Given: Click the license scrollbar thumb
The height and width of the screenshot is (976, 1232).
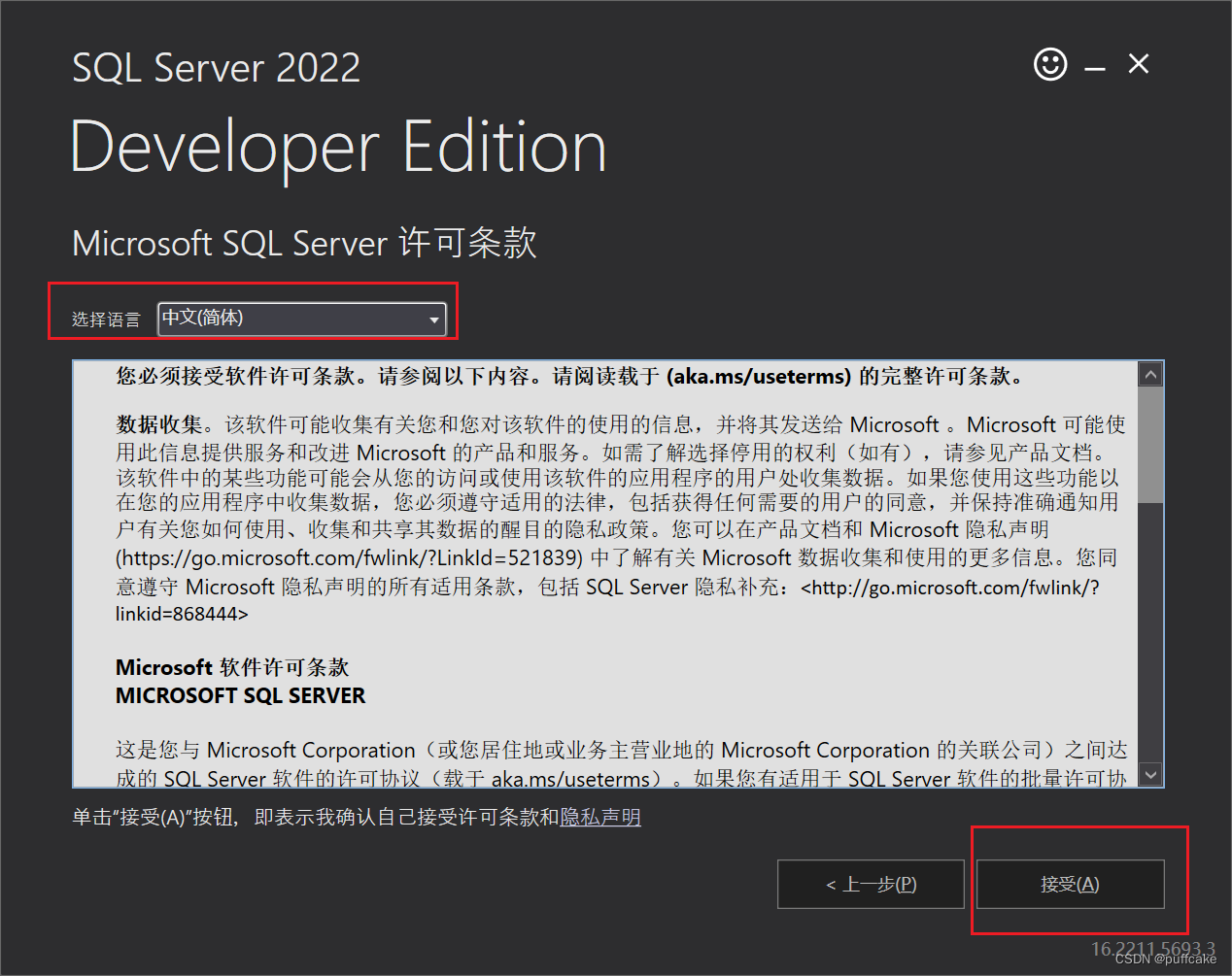Looking at the screenshot, I should point(1150,444).
